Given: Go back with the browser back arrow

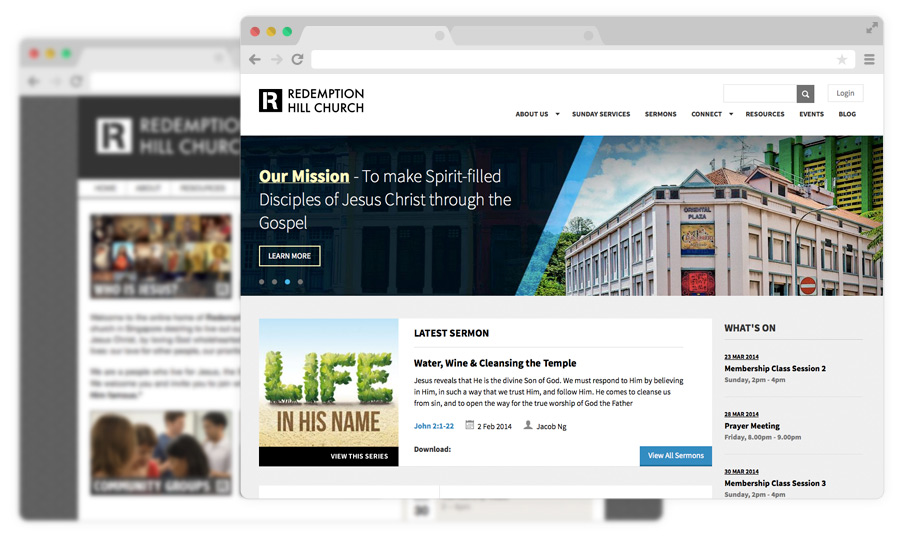Looking at the screenshot, I should coord(255,59).
